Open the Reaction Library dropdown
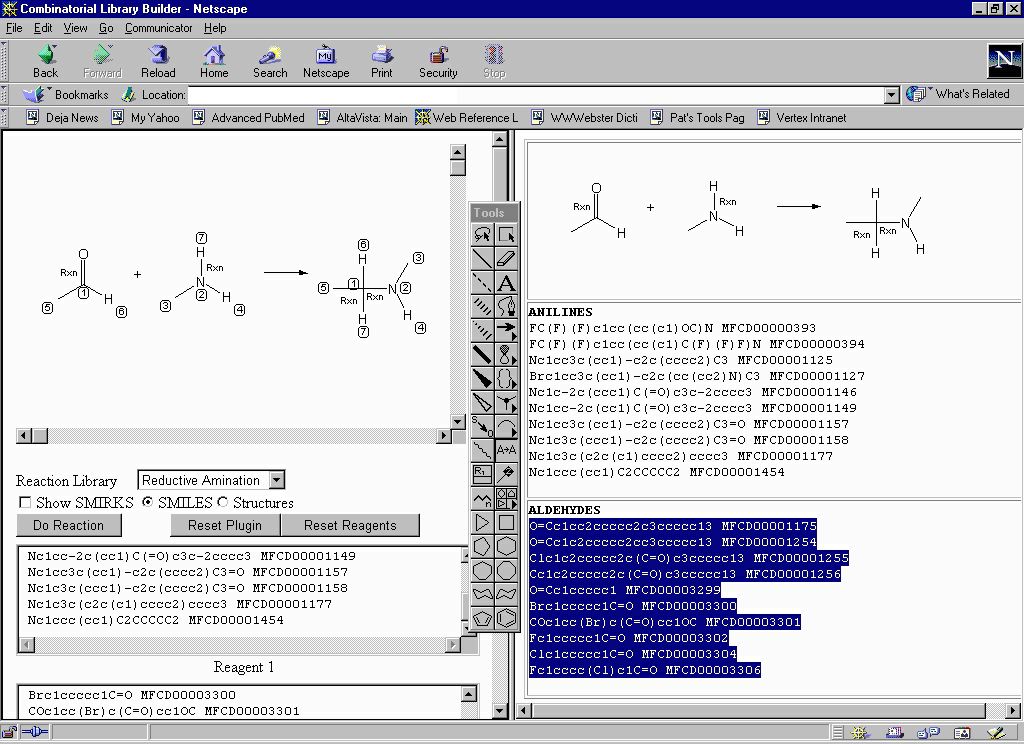Screen dimensions: 1024x744 point(277,480)
